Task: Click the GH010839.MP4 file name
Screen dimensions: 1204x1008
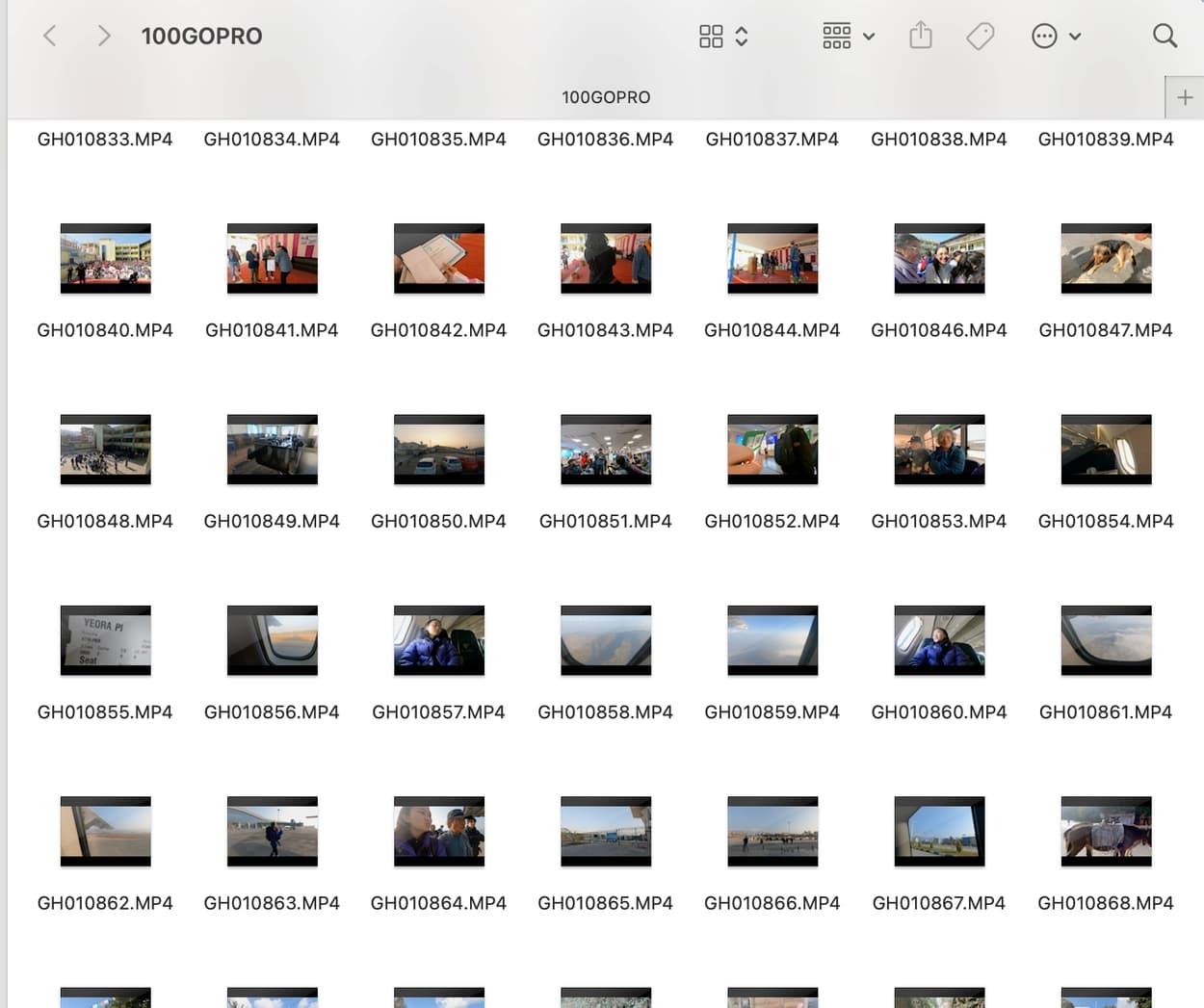Action: (x=1106, y=140)
